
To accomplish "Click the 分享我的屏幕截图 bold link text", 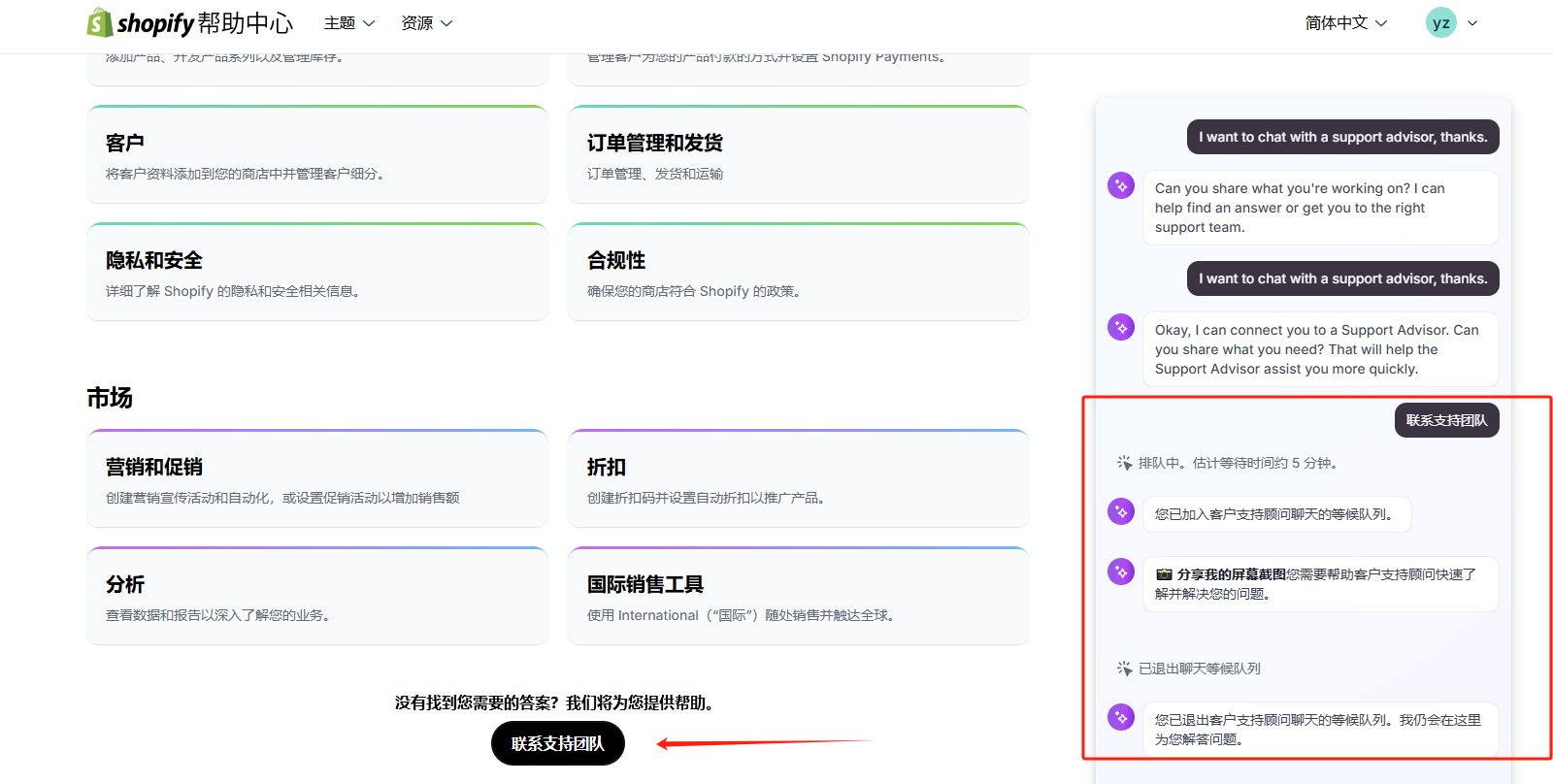I will pos(1231,574).
